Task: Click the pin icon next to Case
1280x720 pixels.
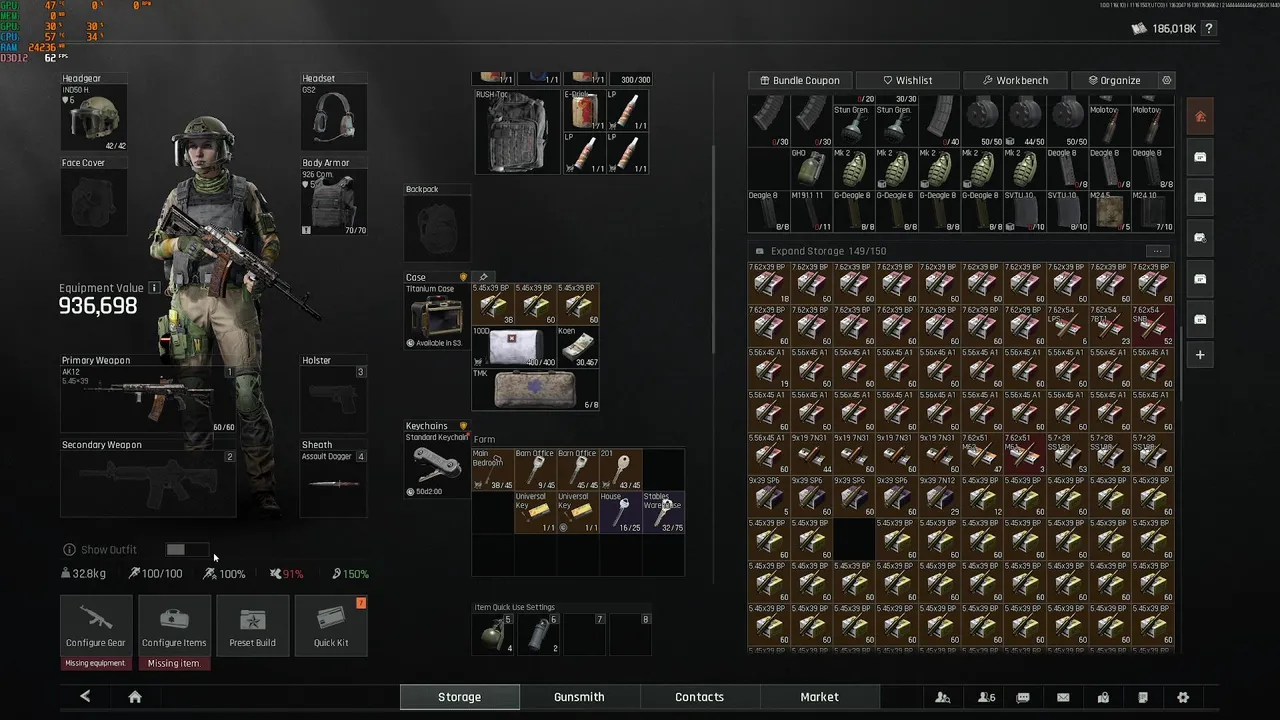Action: (483, 277)
